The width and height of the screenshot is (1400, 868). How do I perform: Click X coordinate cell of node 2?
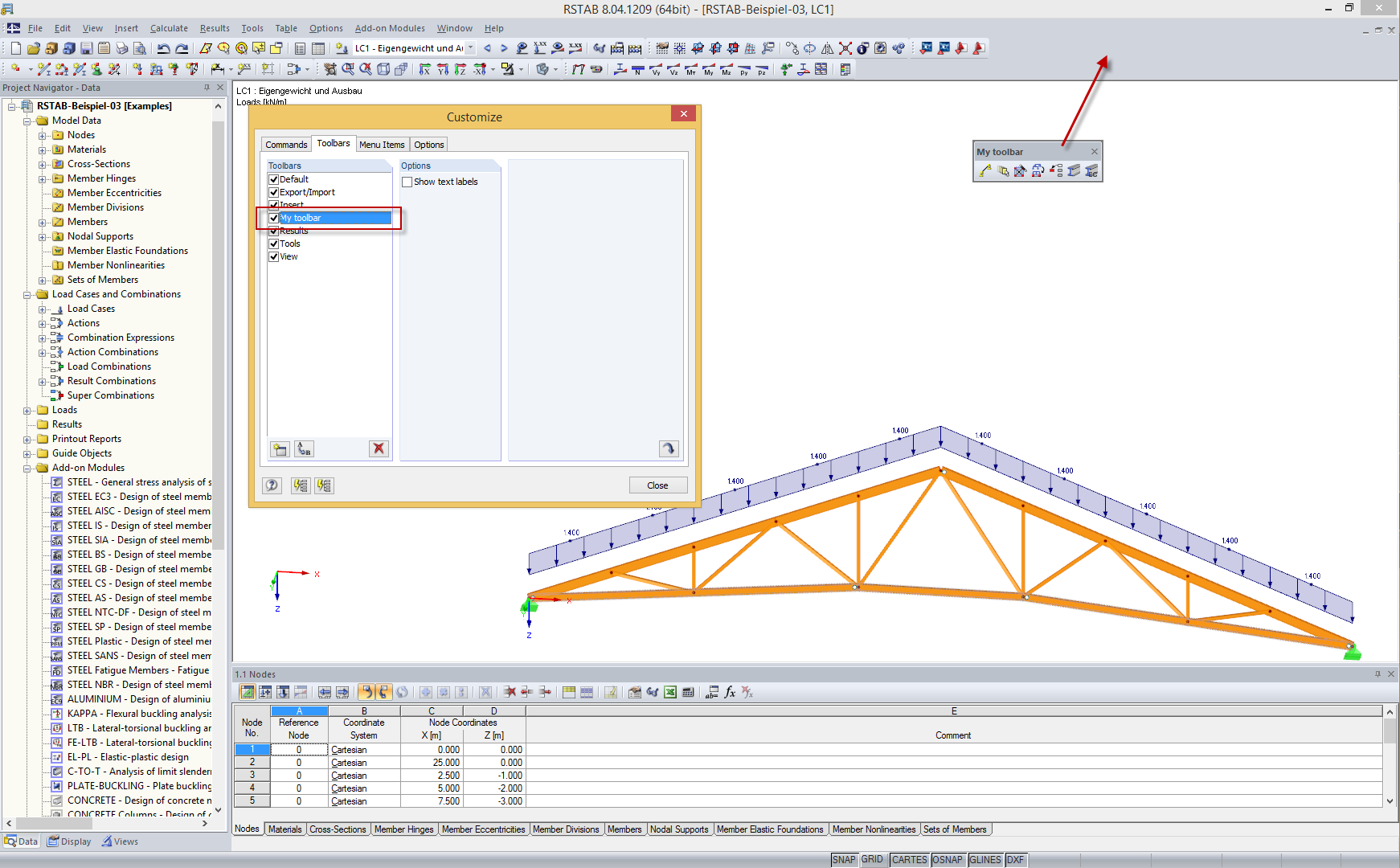point(431,763)
